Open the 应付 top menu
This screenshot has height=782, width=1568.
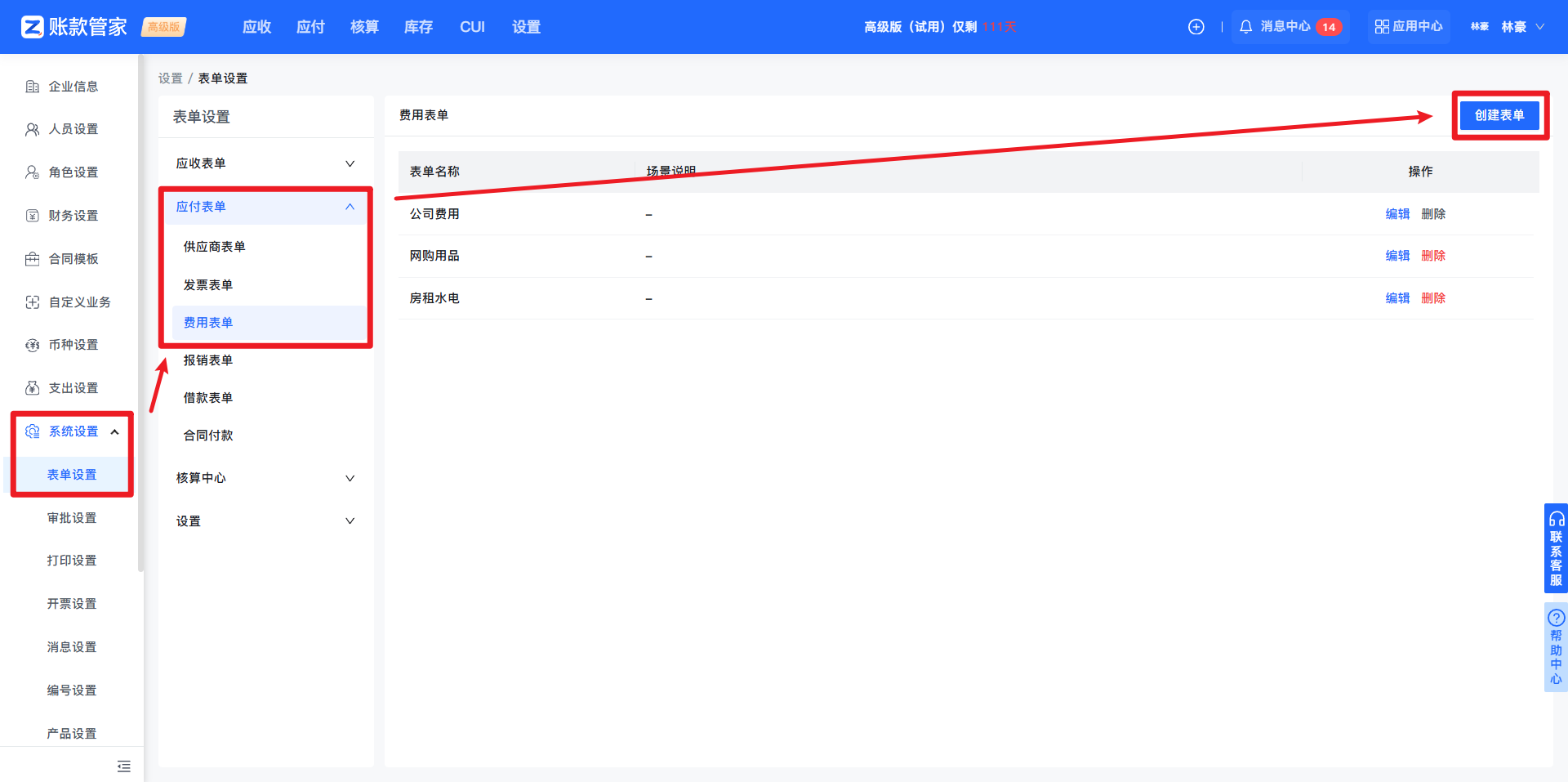311,27
